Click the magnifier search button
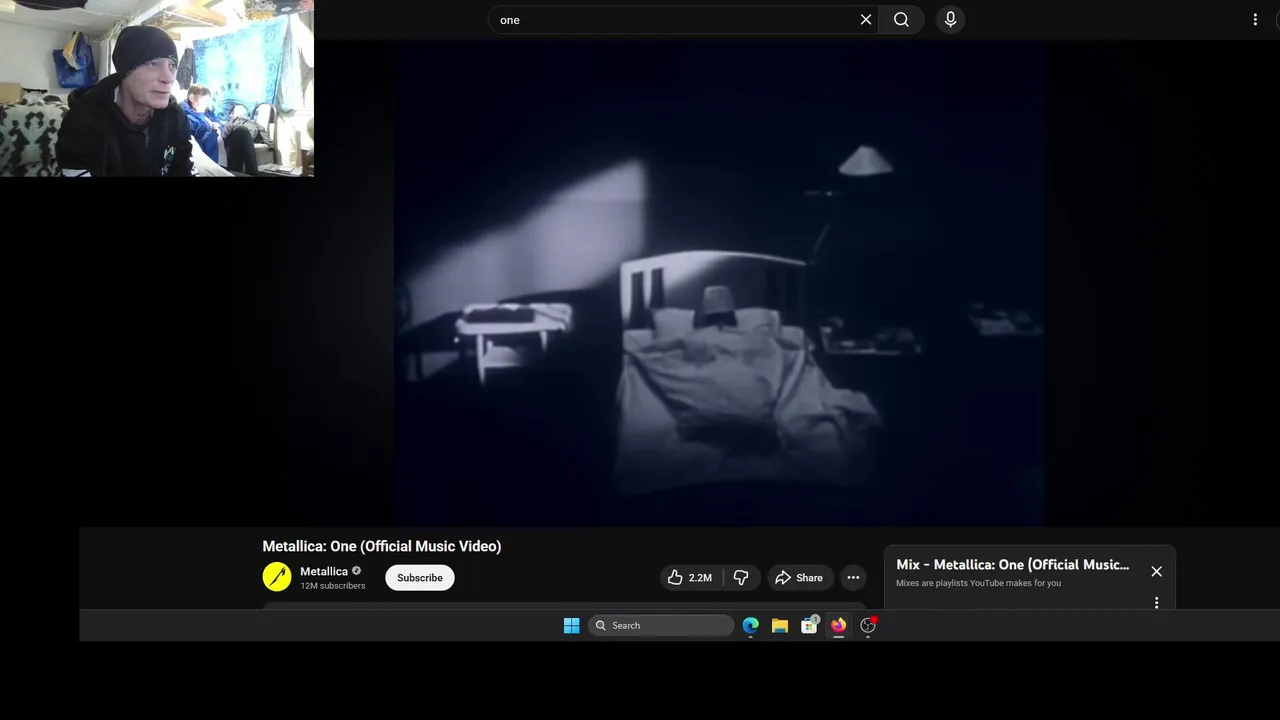The height and width of the screenshot is (720, 1280). point(901,20)
